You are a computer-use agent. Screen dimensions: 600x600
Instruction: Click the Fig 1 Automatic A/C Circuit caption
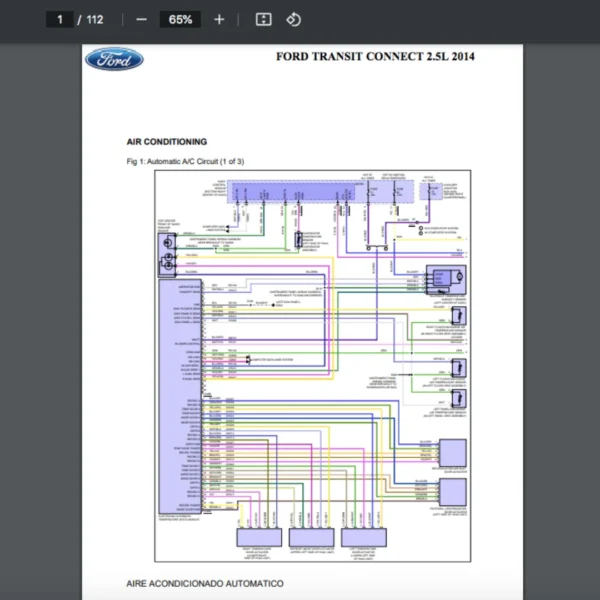tap(185, 161)
